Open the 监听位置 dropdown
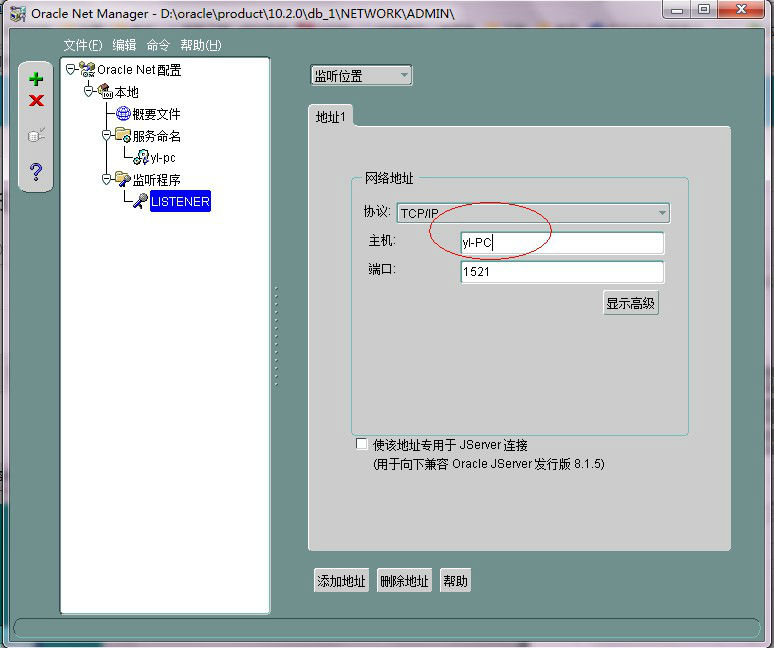Screen dimensions: 774x648 click(x=361, y=76)
